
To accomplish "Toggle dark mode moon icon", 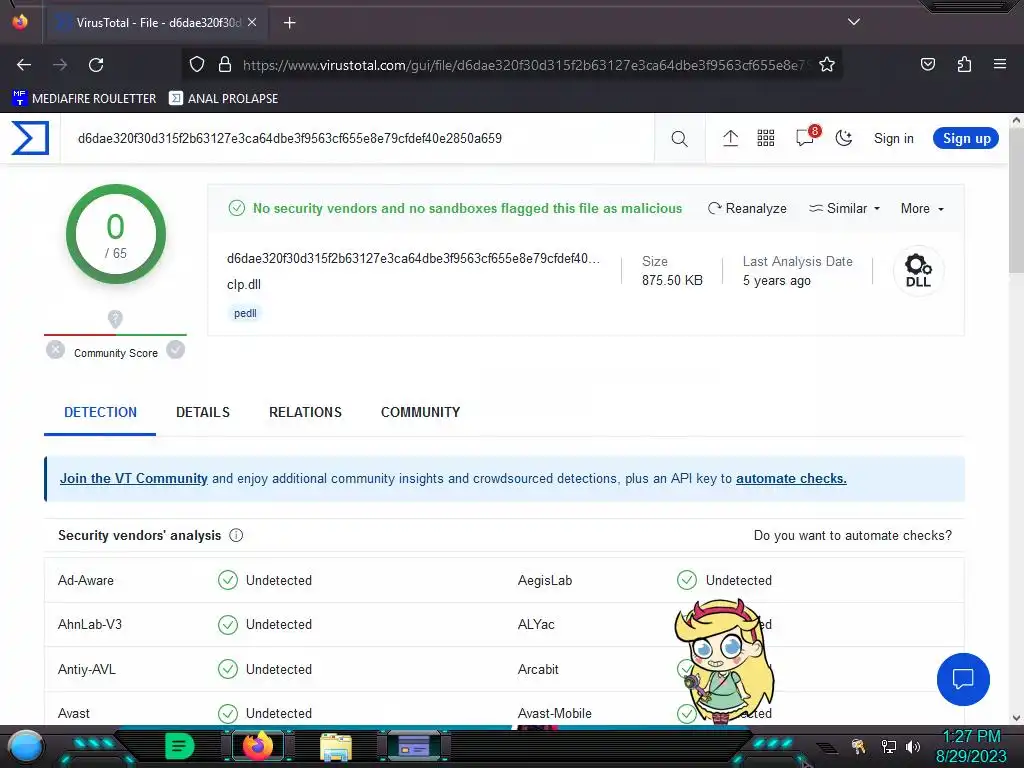I will point(844,138).
